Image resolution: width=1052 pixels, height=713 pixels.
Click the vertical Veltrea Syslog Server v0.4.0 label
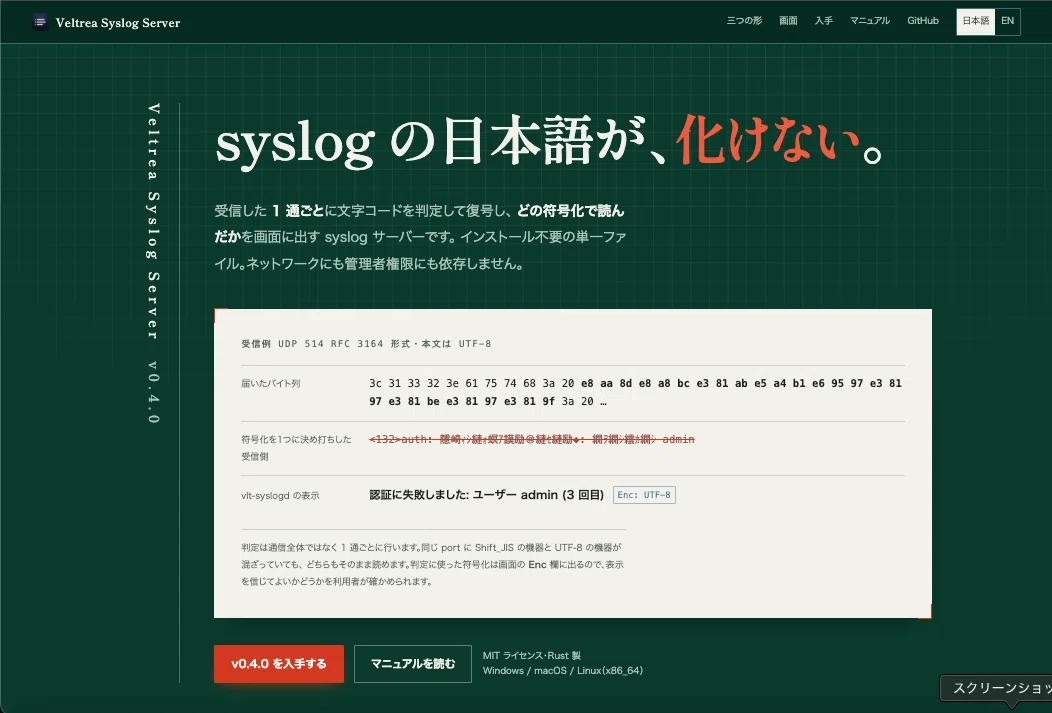click(154, 264)
